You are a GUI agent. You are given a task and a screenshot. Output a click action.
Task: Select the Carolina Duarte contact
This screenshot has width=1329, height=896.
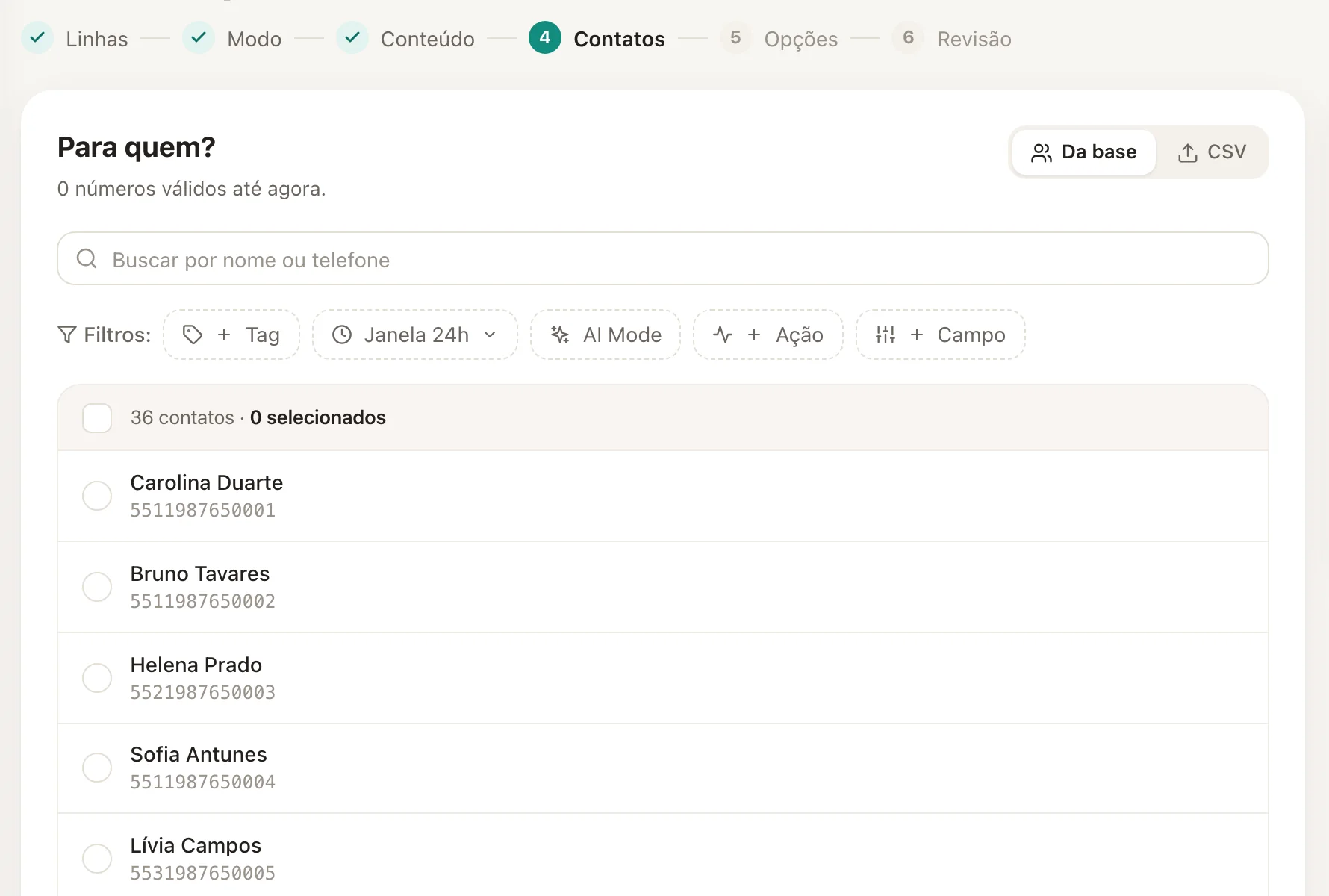(x=97, y=496)
